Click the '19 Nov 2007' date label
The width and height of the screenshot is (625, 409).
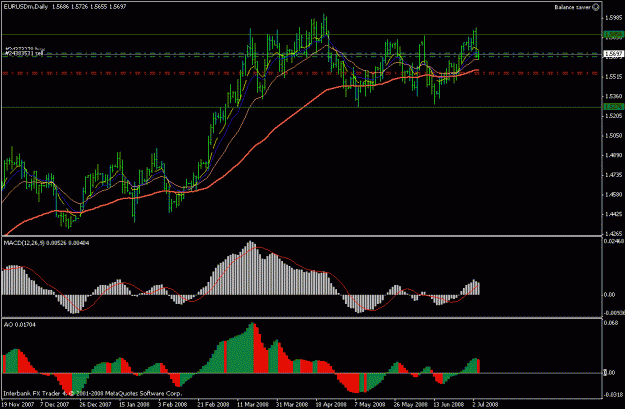(x=18, y=404)
